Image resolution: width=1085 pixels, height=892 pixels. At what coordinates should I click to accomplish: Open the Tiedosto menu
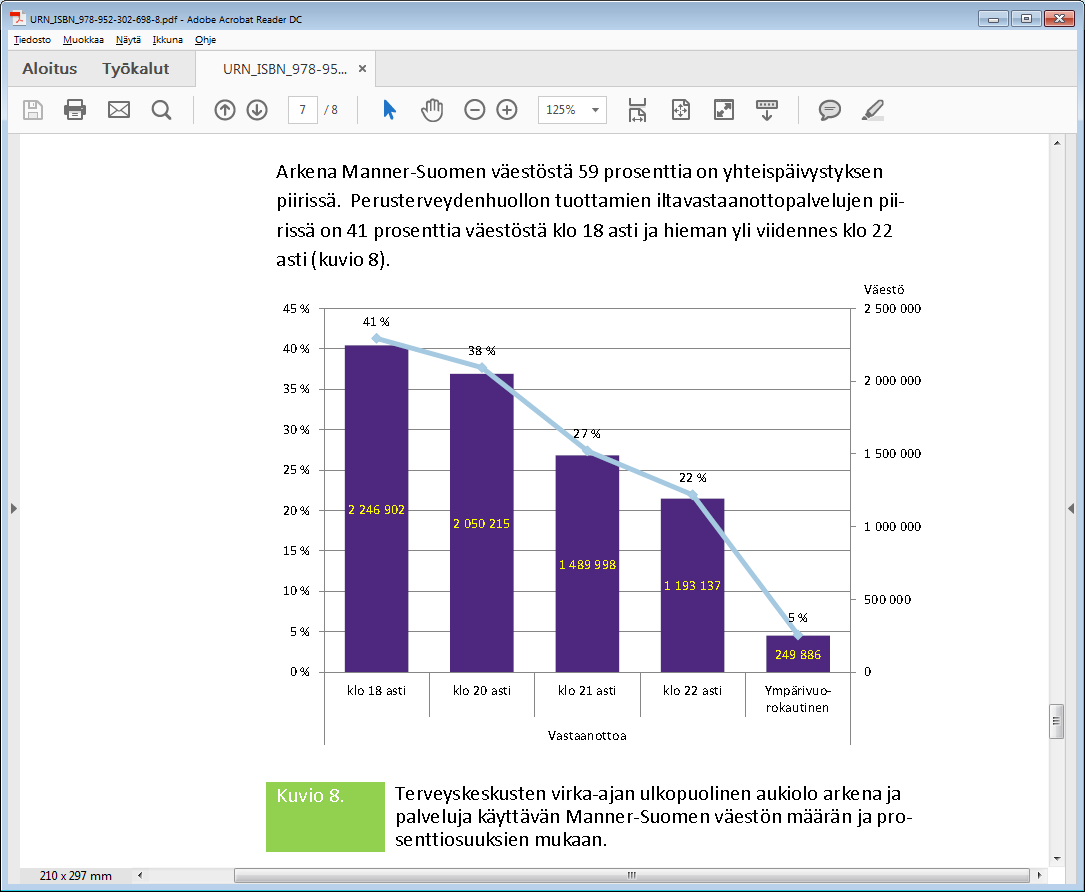coord(33,40)
